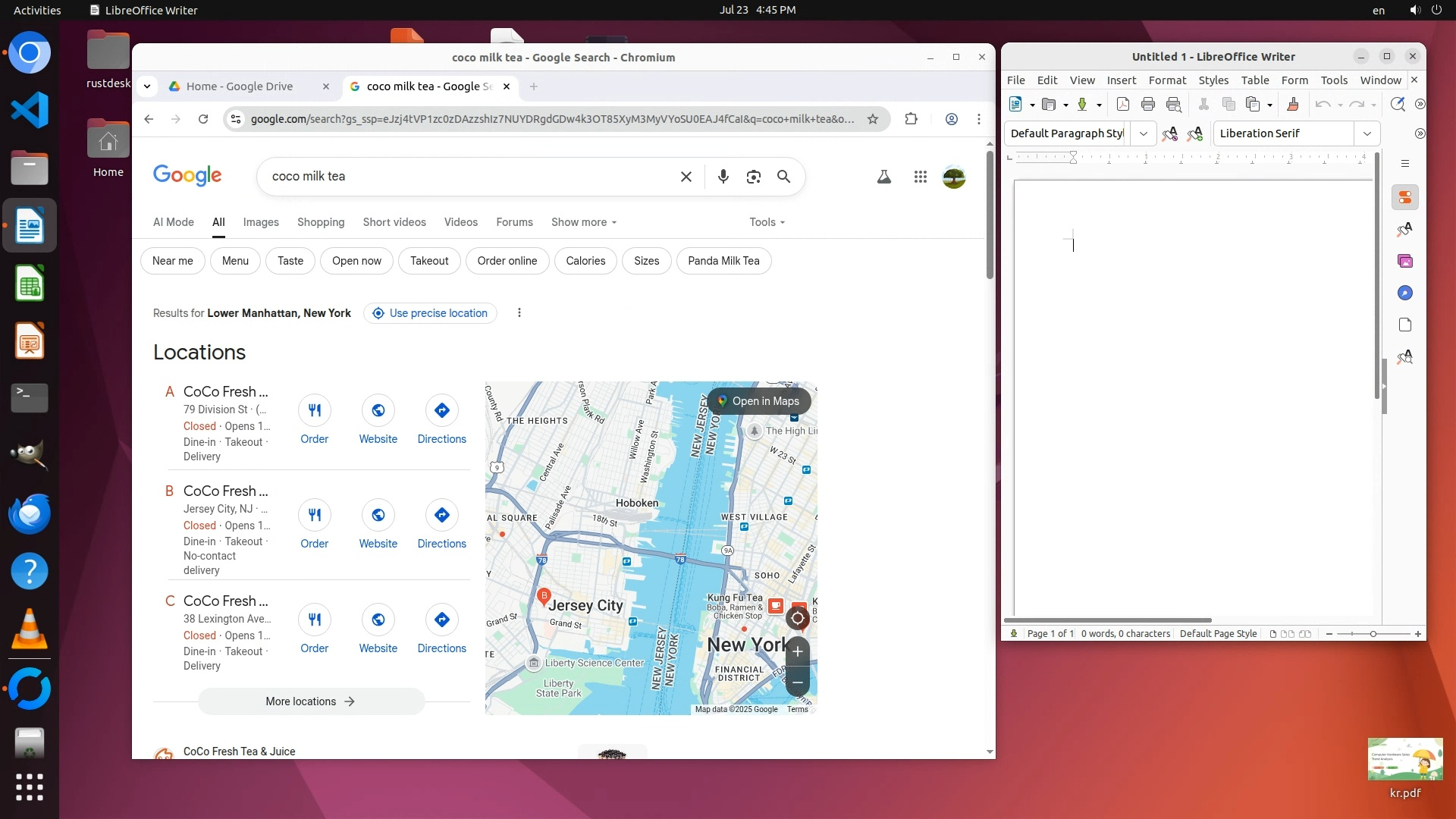Screen dimensions: 1456x819
Task: Expand the Show more search filter
Action: [x=583, y=222]
